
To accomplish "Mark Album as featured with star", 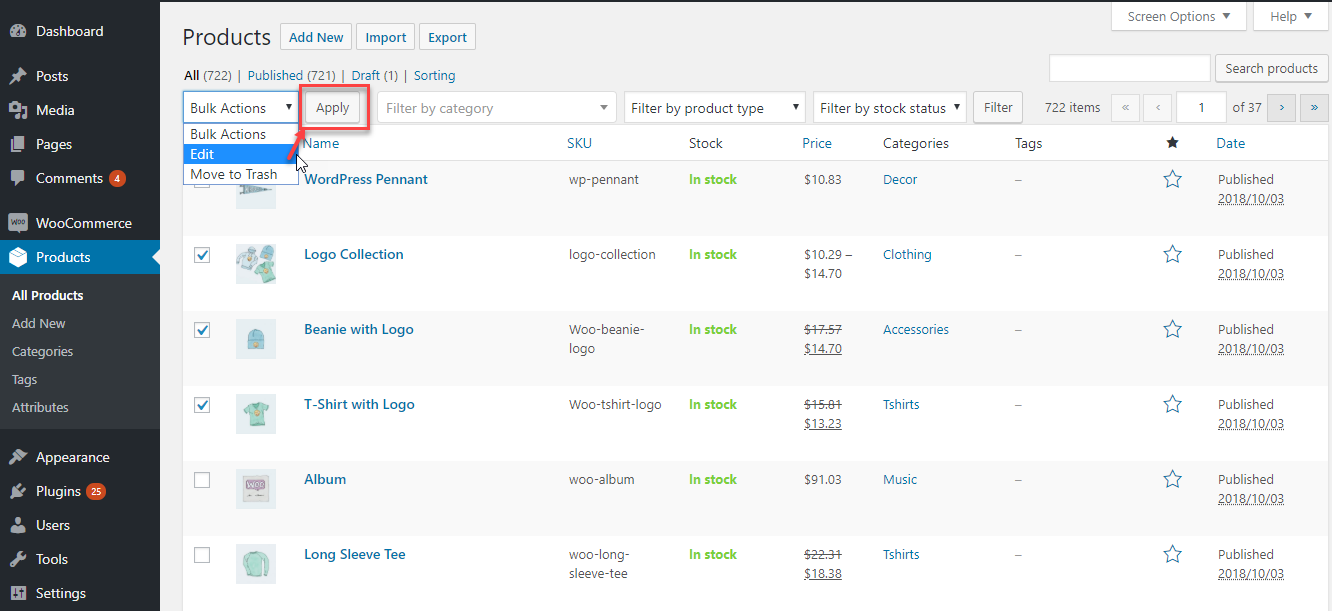I will [x=1173, y=479].
